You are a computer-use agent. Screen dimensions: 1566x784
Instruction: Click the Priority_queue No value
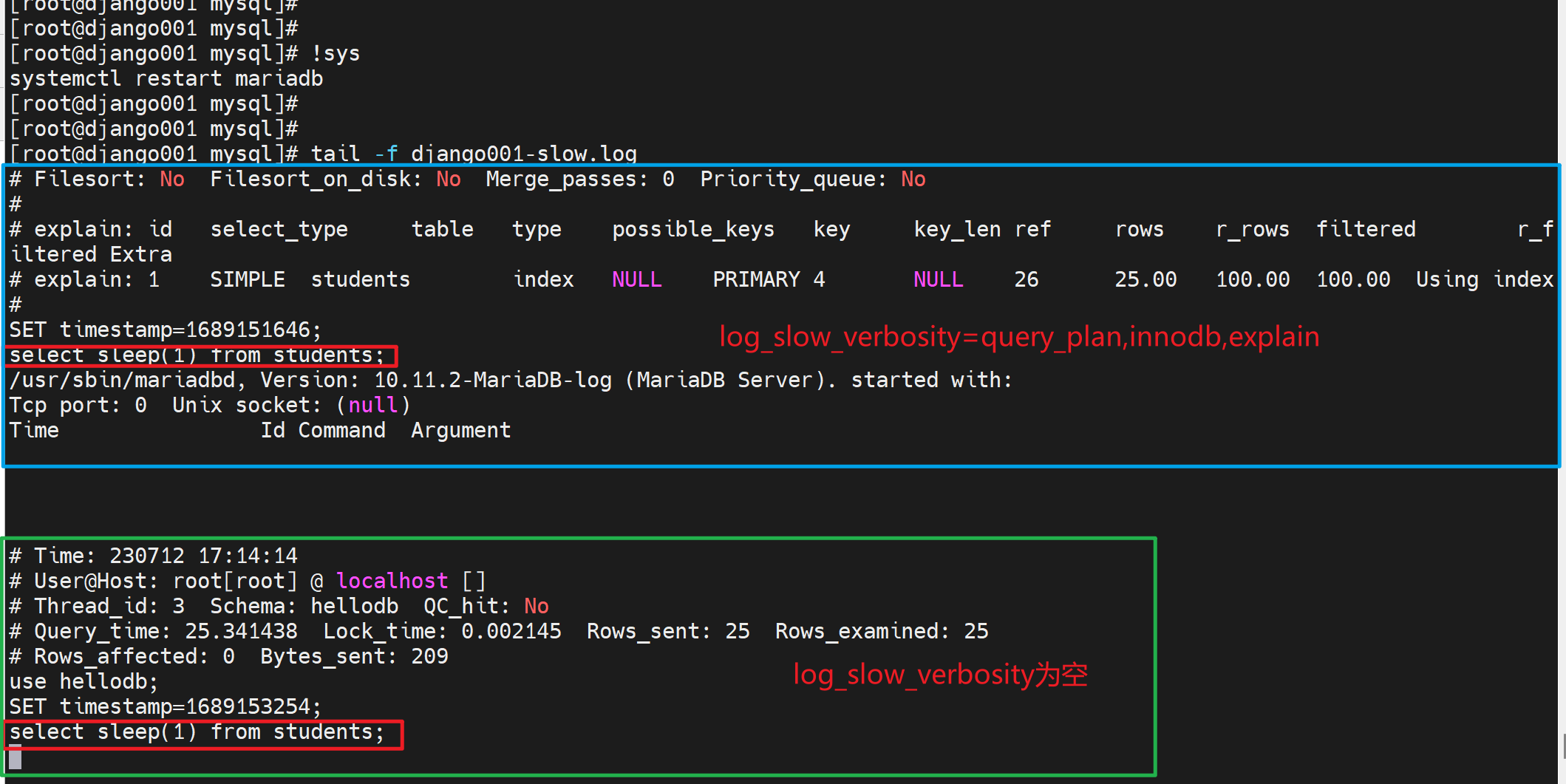[913, 179]
